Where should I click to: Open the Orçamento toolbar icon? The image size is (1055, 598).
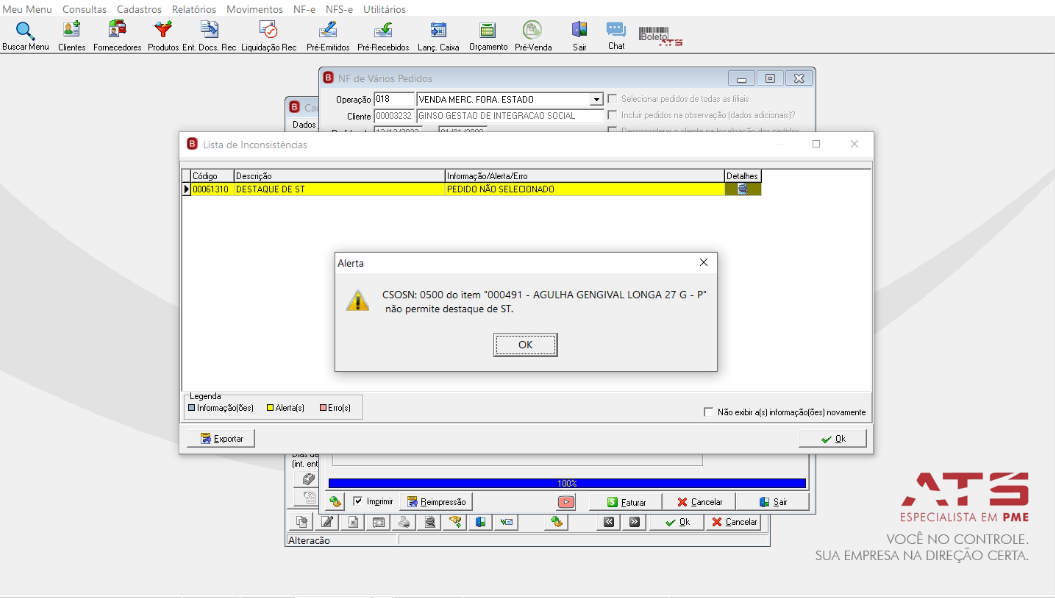click(x=488, y=30)
